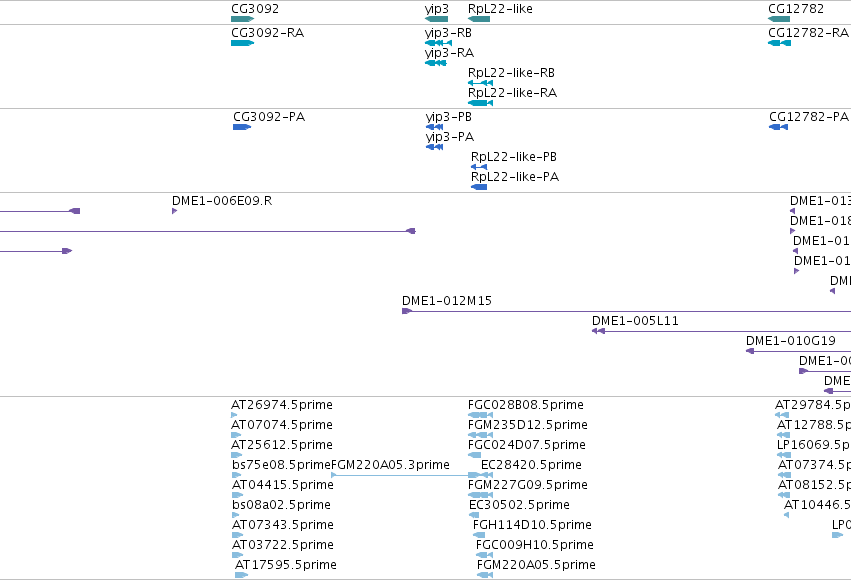851x580 pixels.
Task: Select the yip3-PA protein label
Action: tap(449, 137)
